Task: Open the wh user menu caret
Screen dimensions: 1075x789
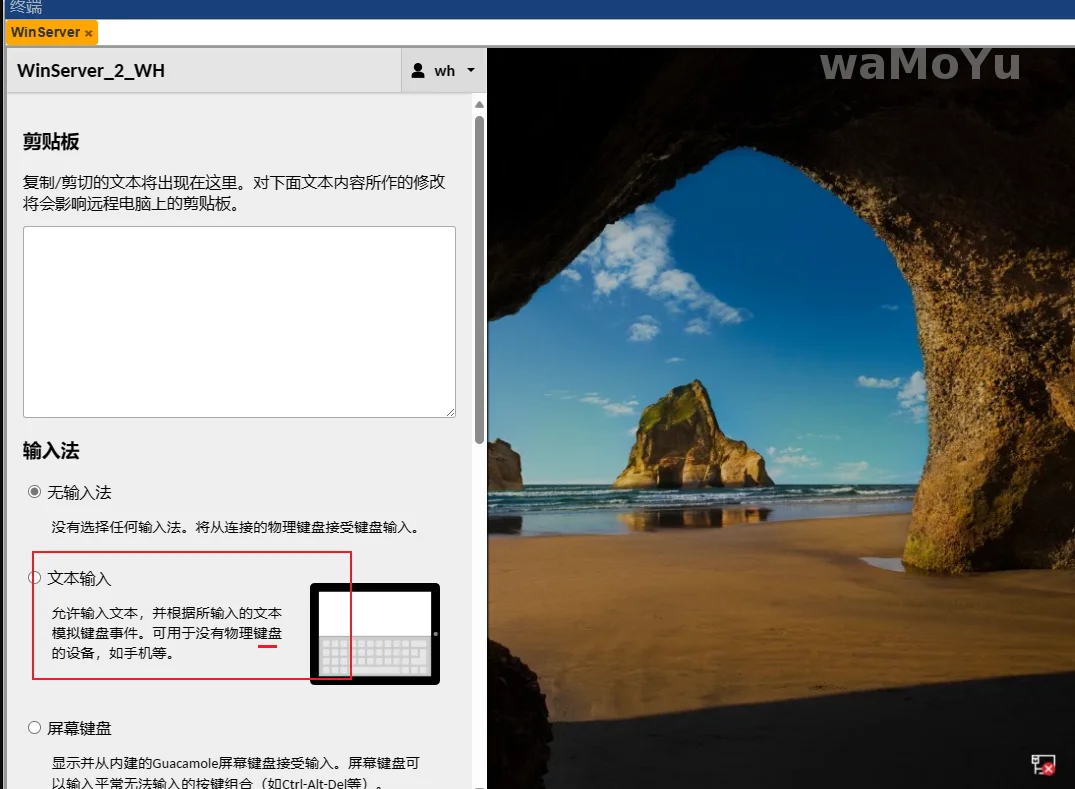Action: [471, 71]
